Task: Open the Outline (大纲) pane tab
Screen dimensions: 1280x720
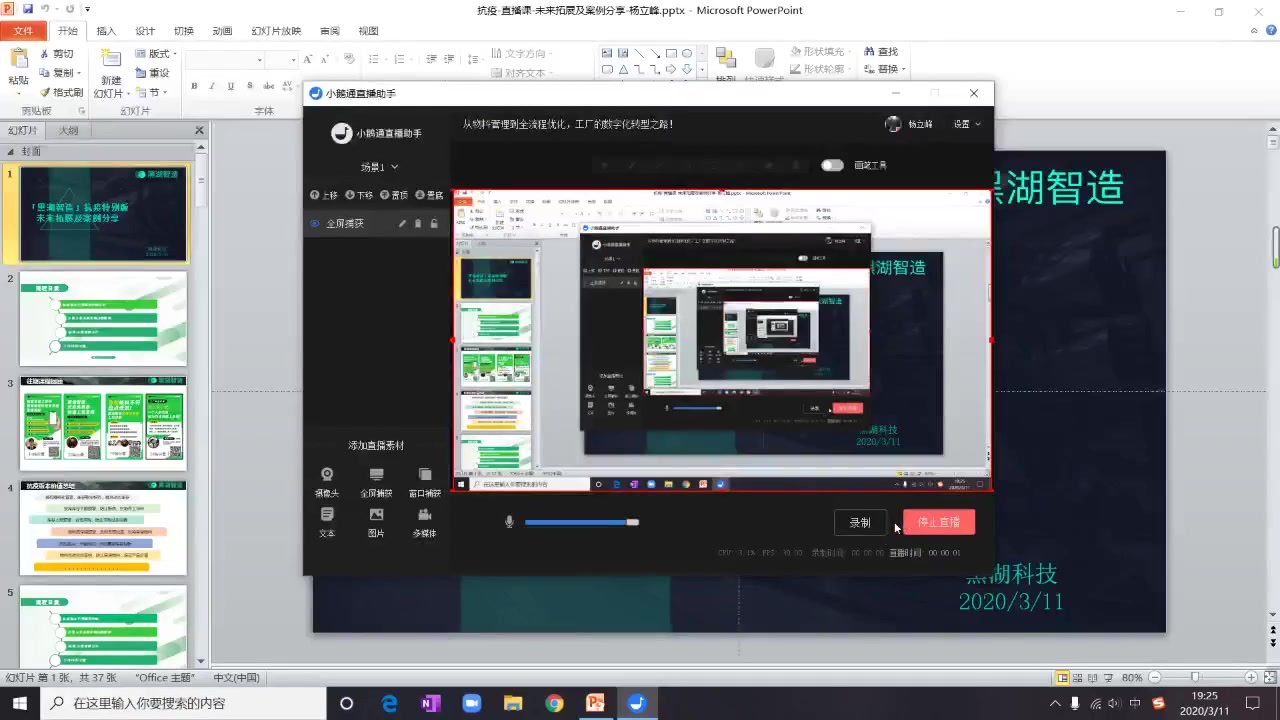Action: 68,131
